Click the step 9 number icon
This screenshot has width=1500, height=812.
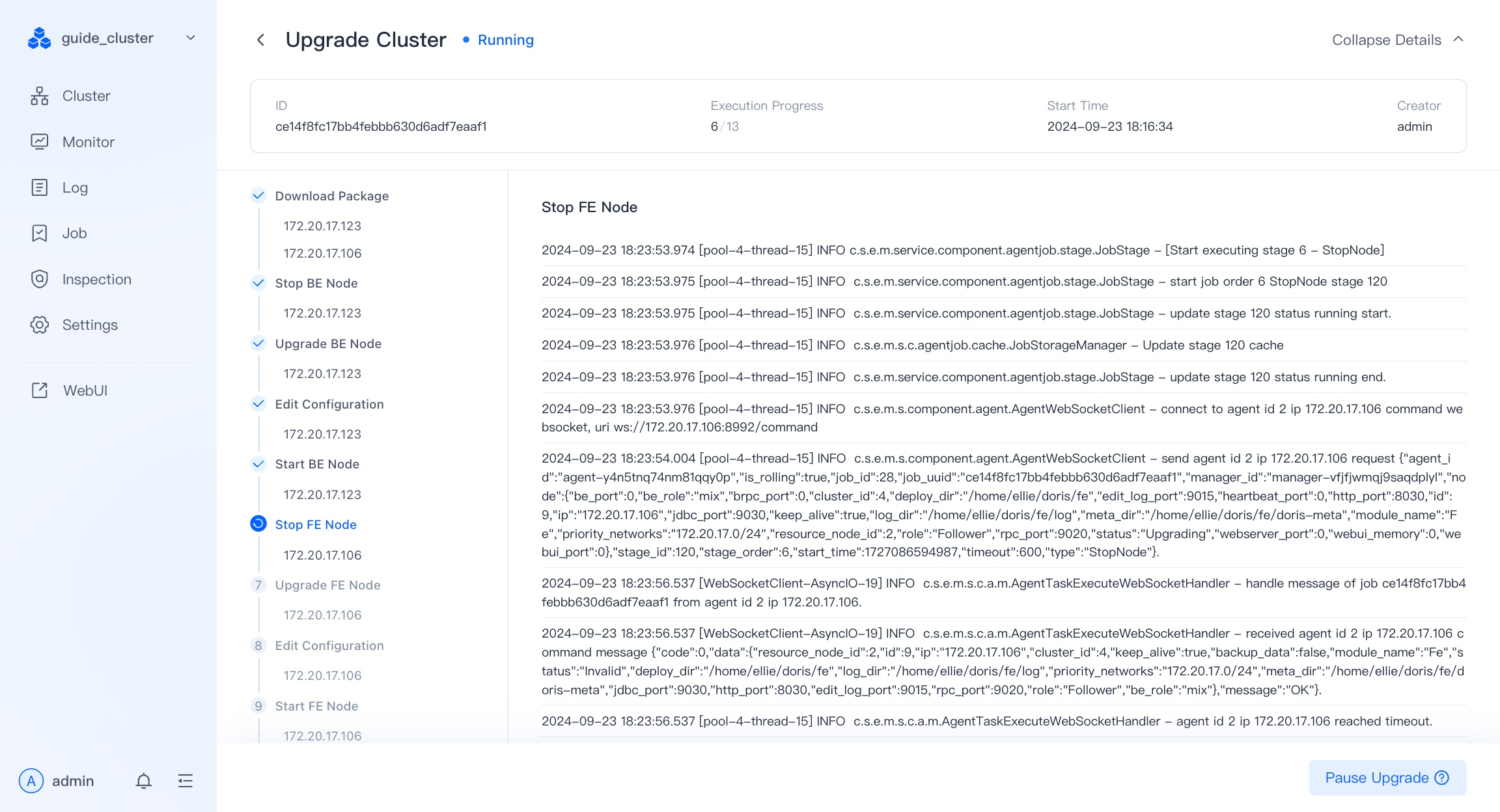(x=258, y=706)
